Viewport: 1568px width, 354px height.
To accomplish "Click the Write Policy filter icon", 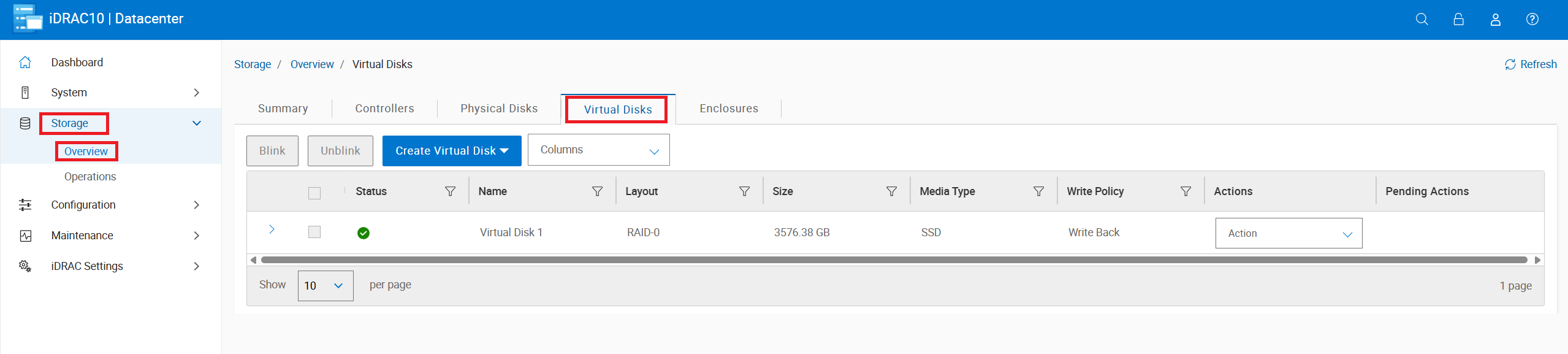I will 1186,191.
